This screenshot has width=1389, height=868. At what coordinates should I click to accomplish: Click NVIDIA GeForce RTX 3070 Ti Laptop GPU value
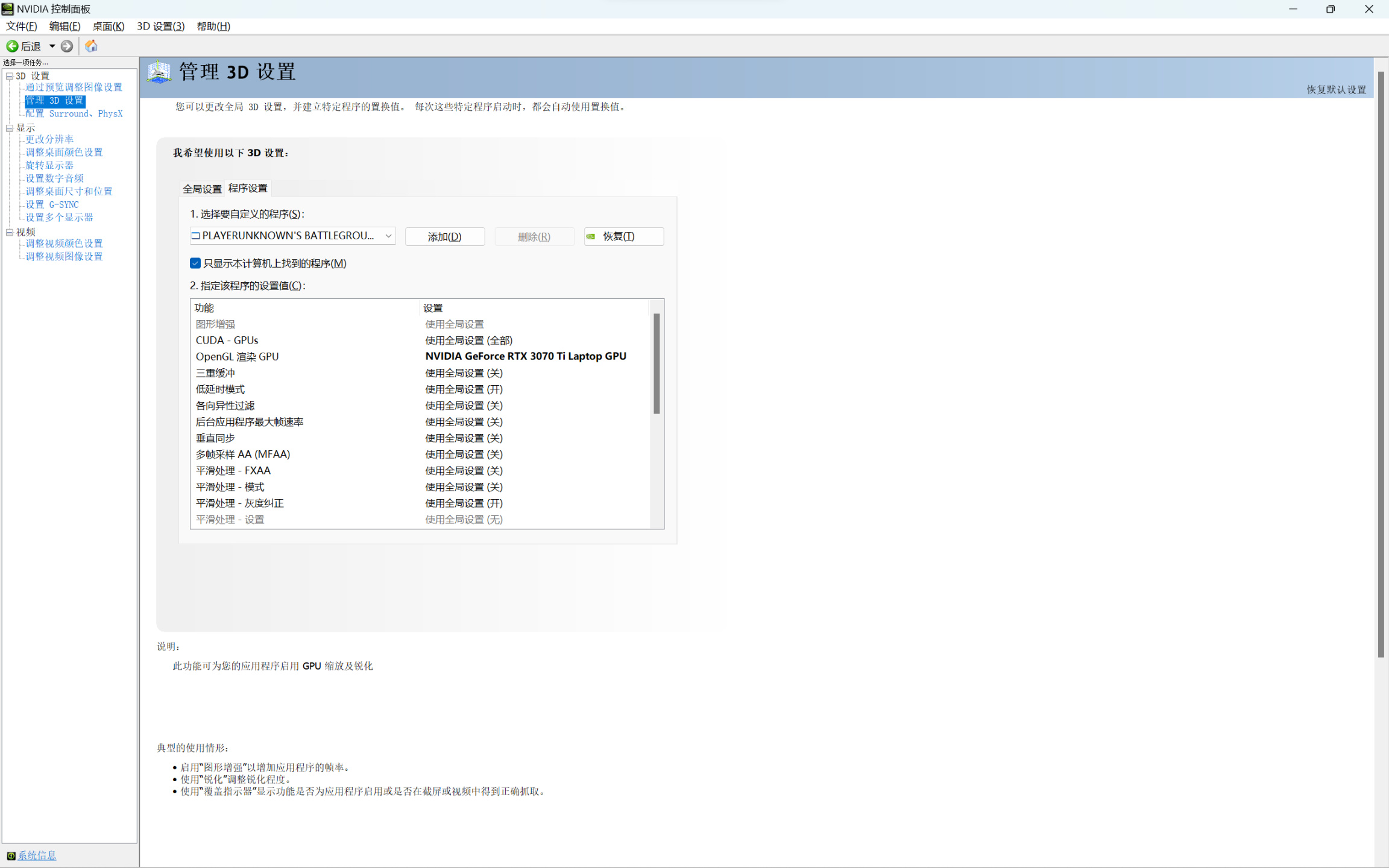pos(526,357)
